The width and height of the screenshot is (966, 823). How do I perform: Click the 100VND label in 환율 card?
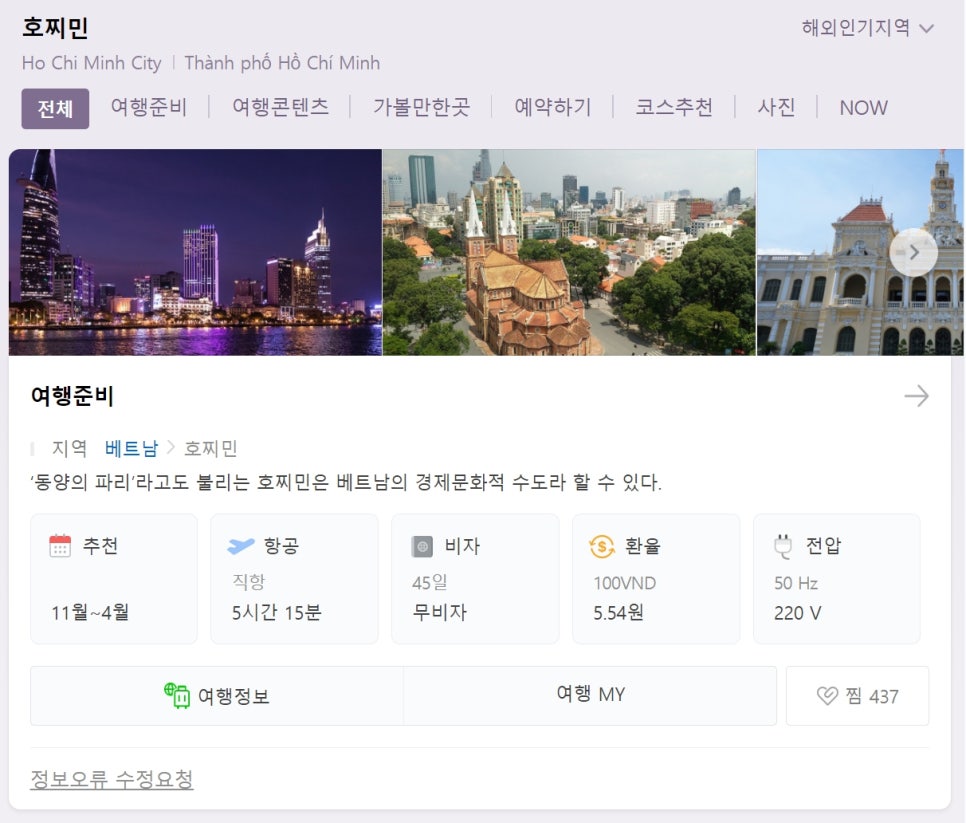625,583
